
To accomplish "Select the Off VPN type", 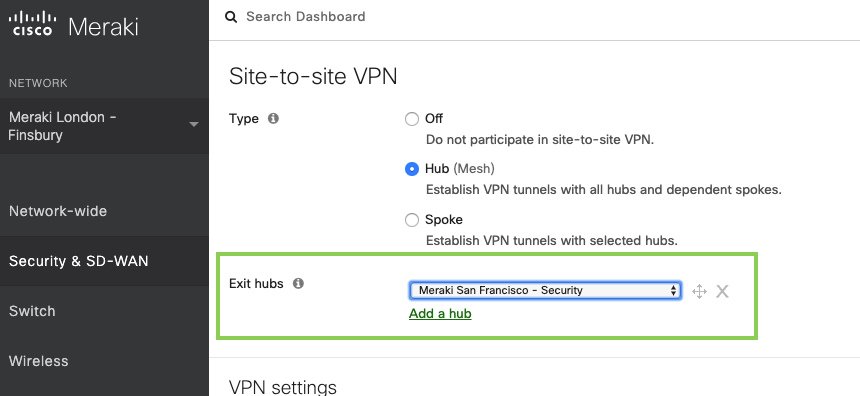I will tap(411, 119).
